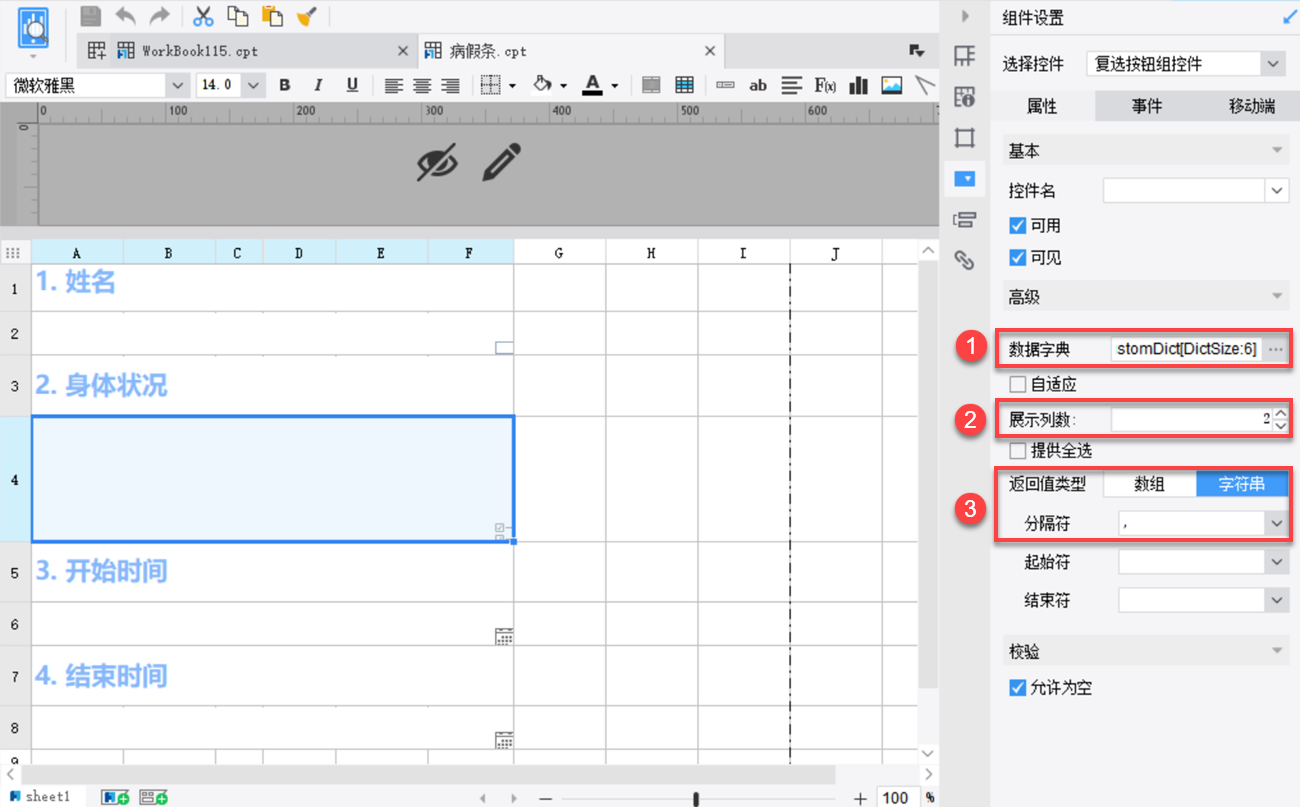The width and height of the screenshot is (1300, 807).
Task: Enable the 自适应 checkbox
Action: [x=1018, y=384]
